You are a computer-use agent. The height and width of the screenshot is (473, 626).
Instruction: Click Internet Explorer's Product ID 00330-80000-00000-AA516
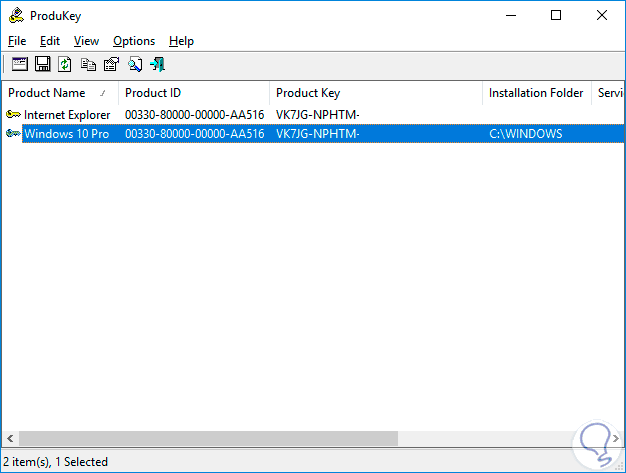[194, 115]
